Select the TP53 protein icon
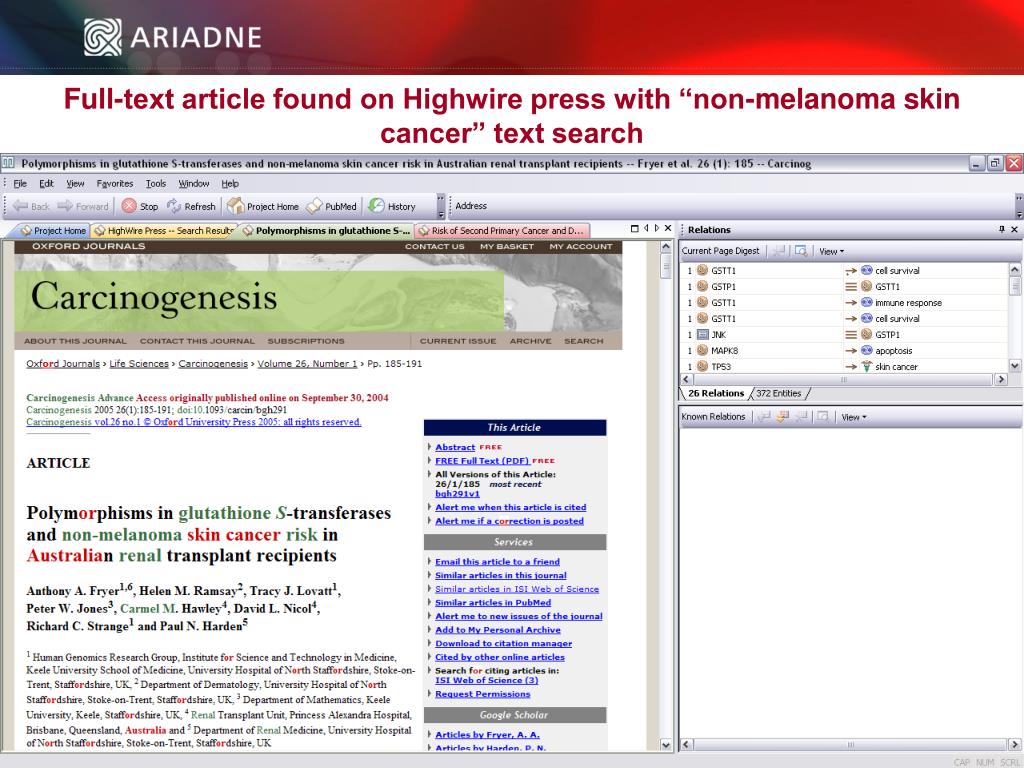Screen dimensions: 1024x768 [703, 366]
